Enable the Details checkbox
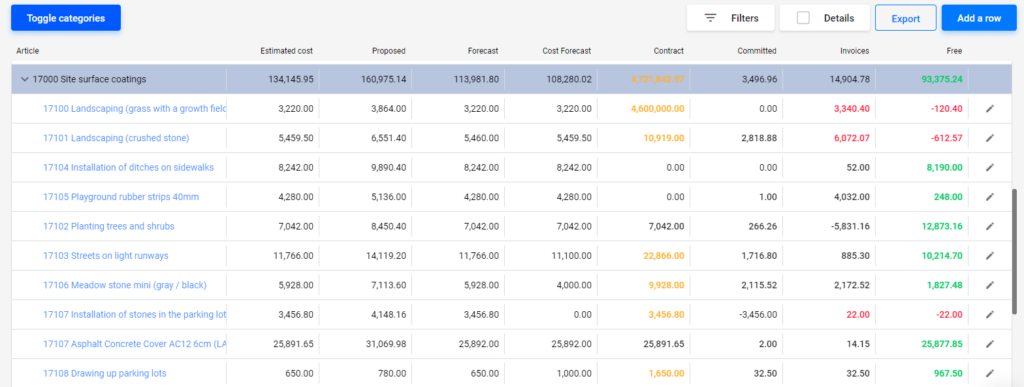Image resolution: width=1024 pixels, height=387 pixels. 803,18
